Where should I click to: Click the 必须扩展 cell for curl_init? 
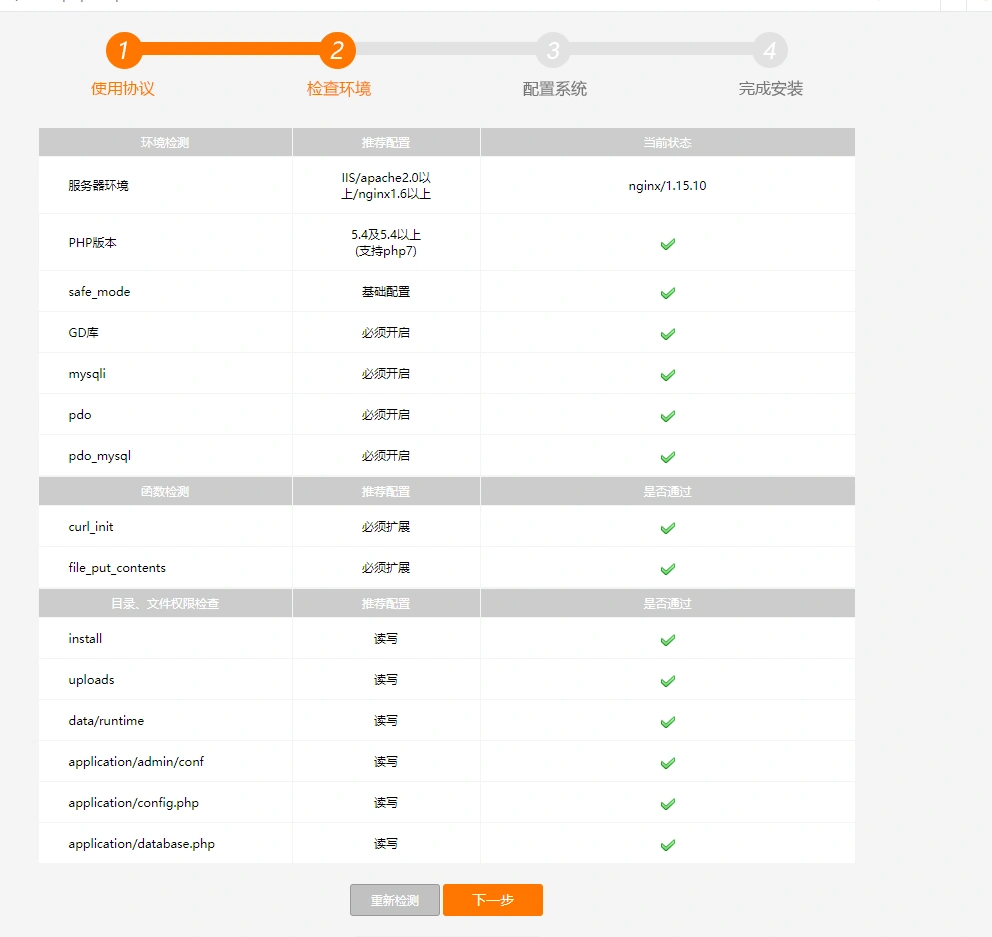click(x=386, y=527)
